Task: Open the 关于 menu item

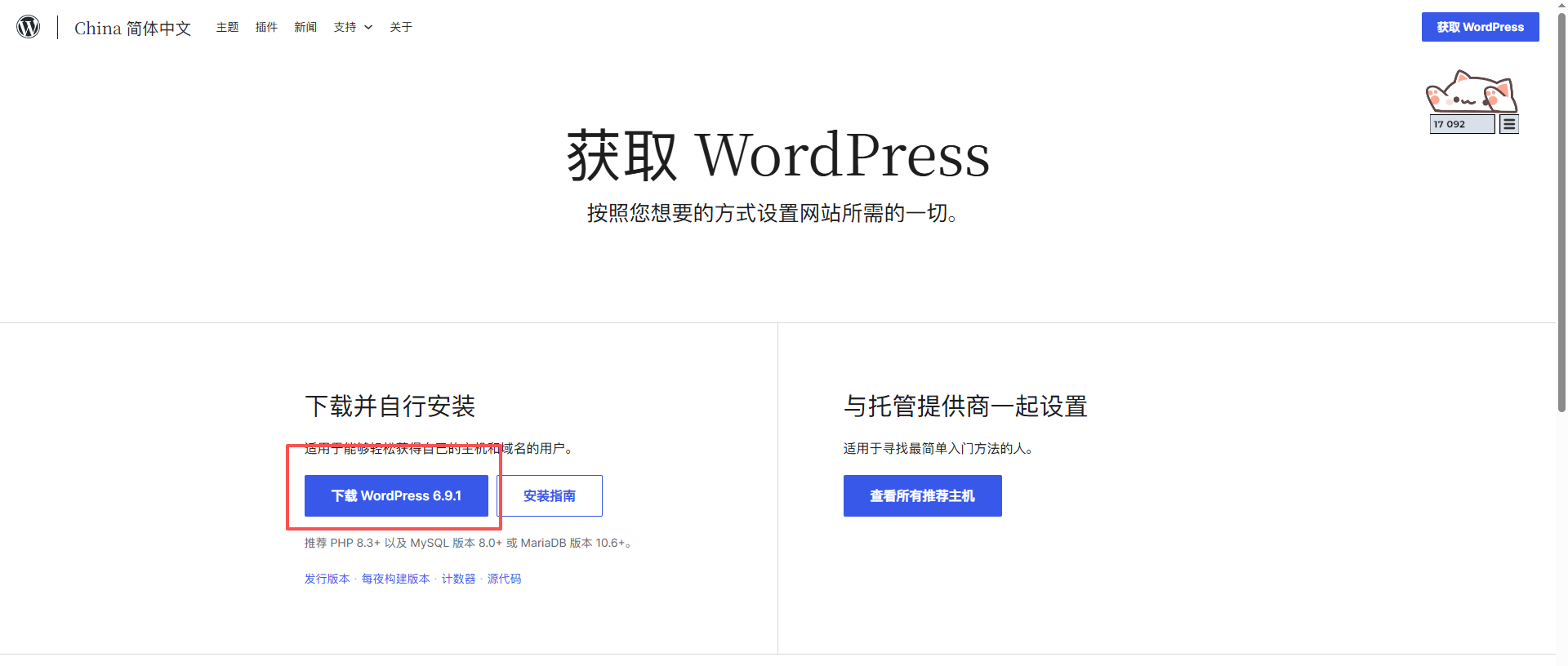Action: tap(401, 28)
